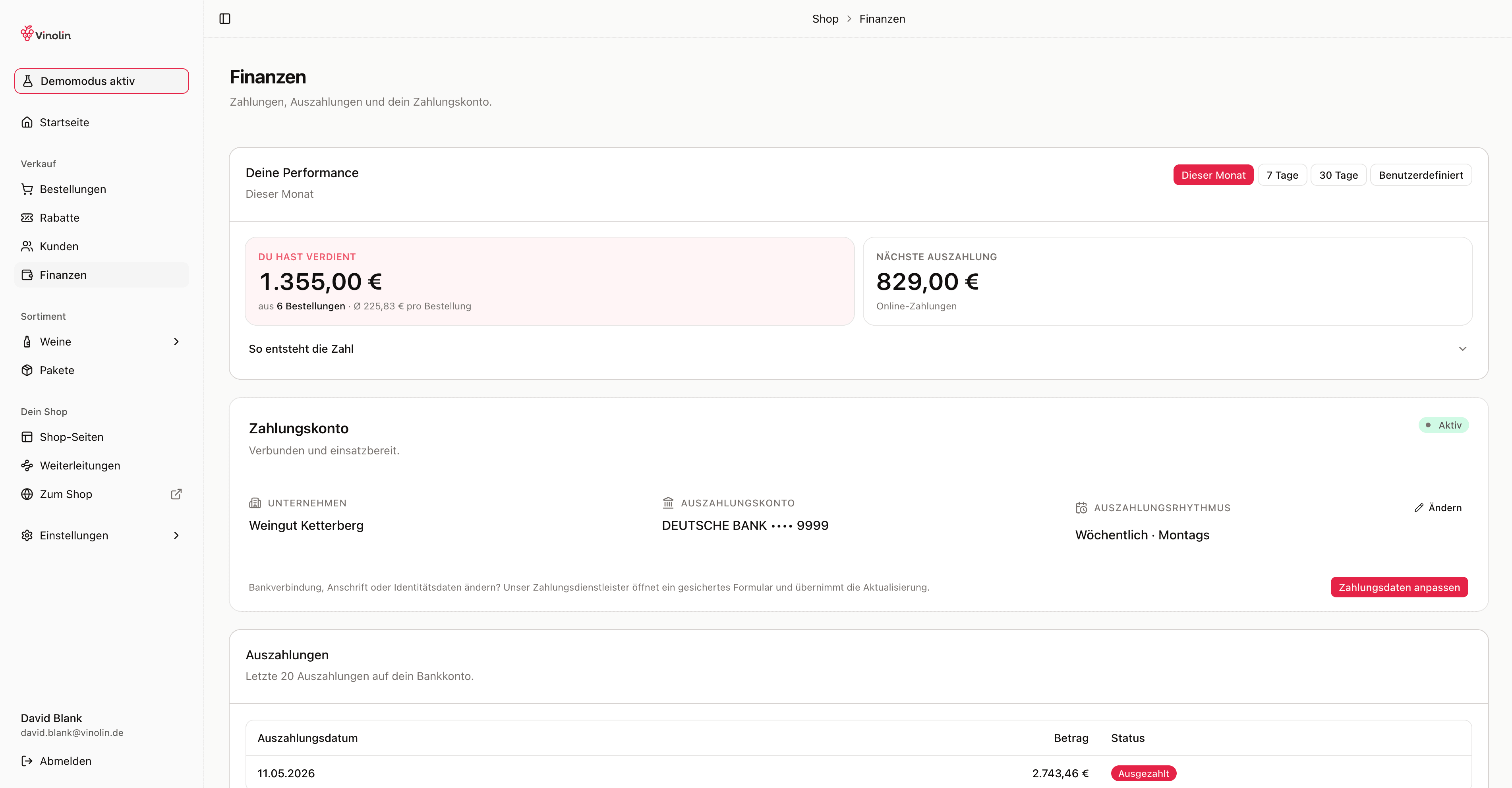This screenshot has width=1512, height=788.
Task: Open Shop-Seiten in the sidebar
Action: pos(102,437)
